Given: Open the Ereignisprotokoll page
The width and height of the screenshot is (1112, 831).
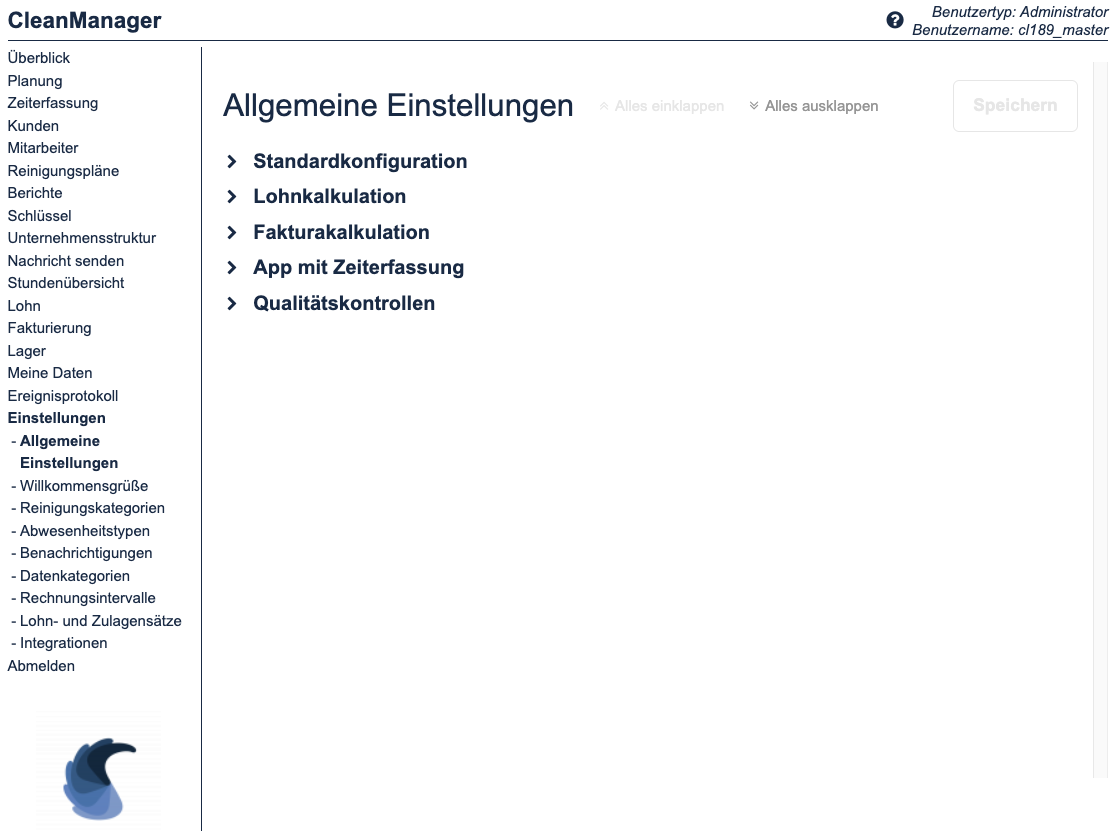Looking at the screenshot, I should click(x=62, y=395).
